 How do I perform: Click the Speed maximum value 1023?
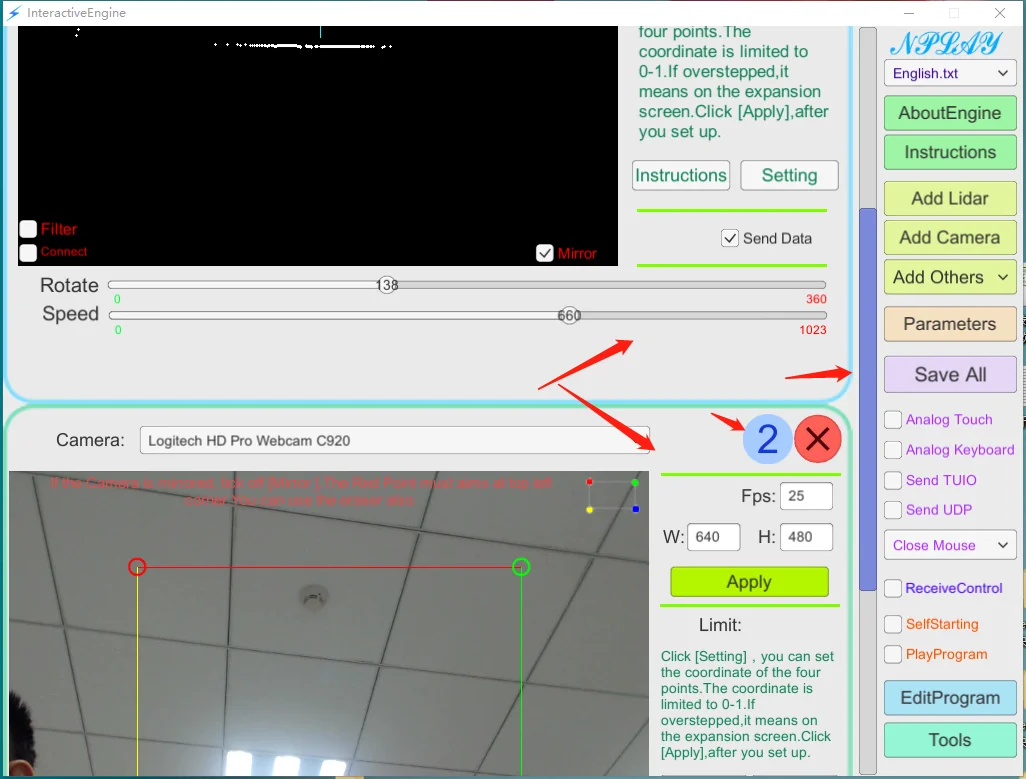pyautogui.click(x=813, y=330)
